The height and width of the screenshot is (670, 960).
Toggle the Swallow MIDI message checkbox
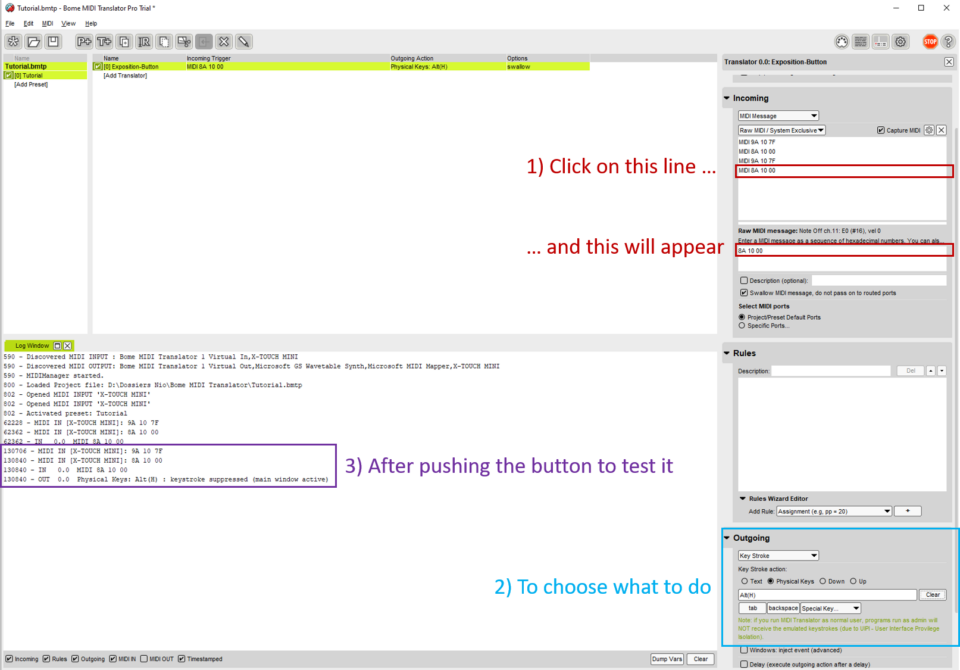click(743, 292)
